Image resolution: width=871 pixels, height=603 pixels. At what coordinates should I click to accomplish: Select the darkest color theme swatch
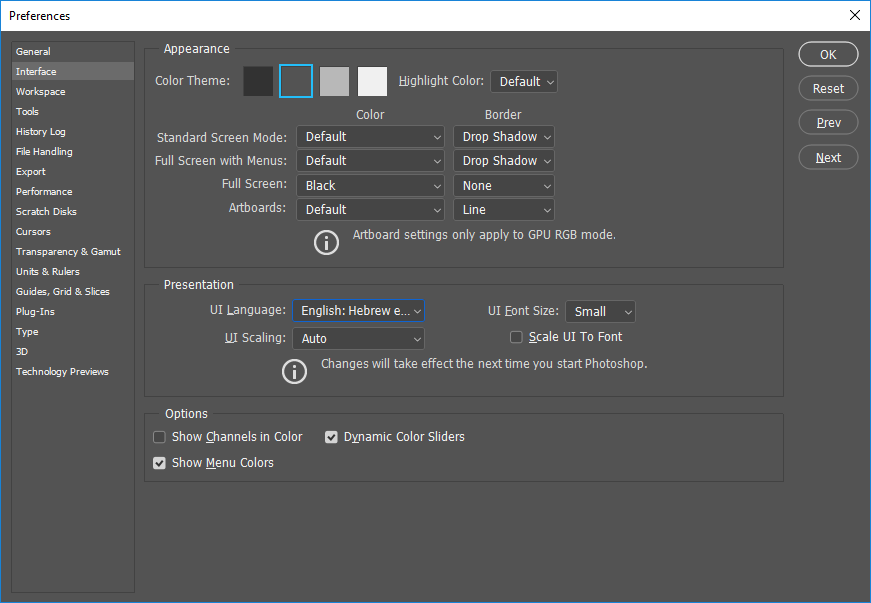pos(258,81)
